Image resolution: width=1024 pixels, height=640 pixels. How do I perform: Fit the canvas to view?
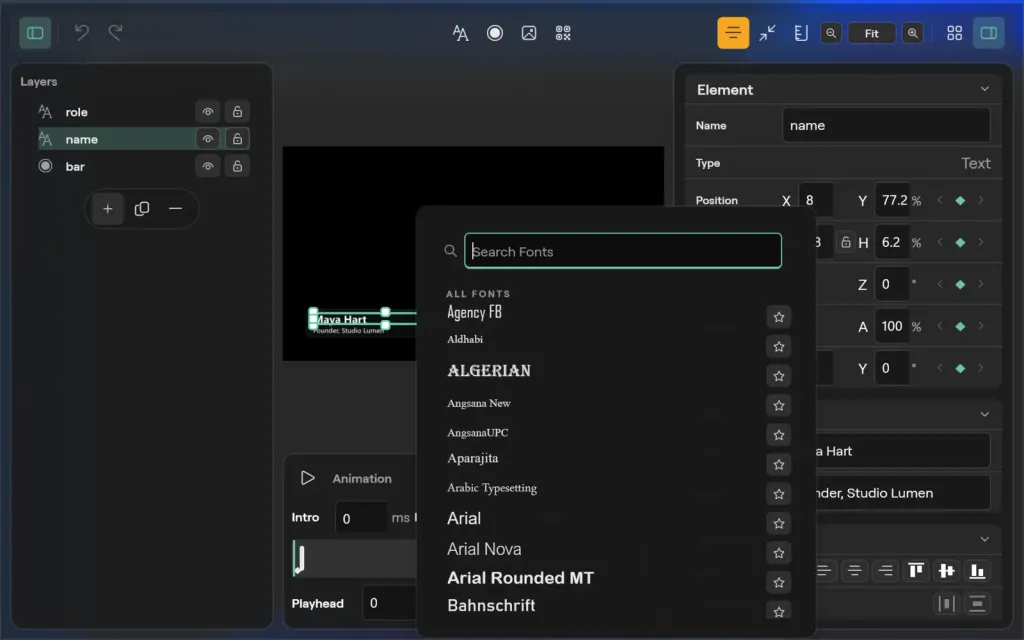tap(872, 33)
